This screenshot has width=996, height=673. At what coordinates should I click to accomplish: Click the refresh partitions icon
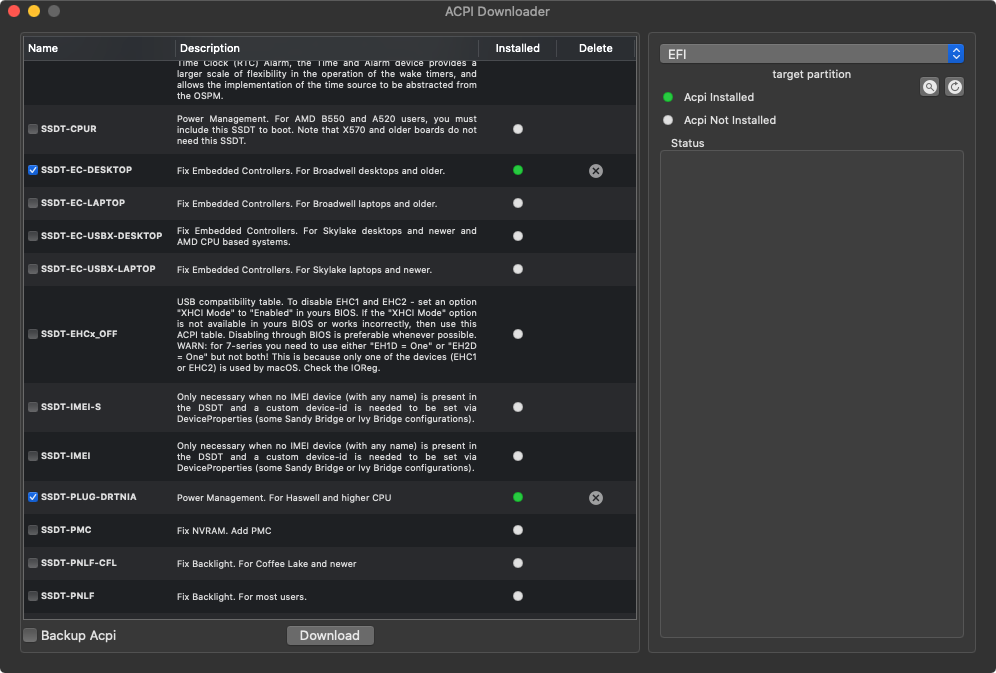pyautogui.click(x=954, y=87)
